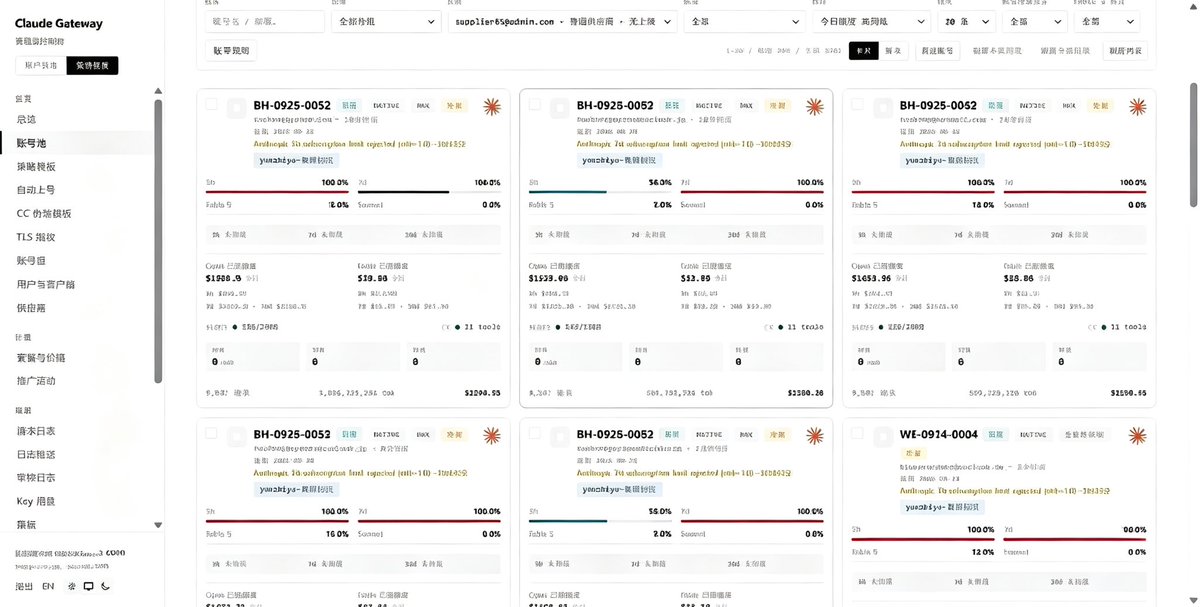Enable dark mode with the moon icon
Viewport: 1200px width, 607px height.
pos(105,586)
